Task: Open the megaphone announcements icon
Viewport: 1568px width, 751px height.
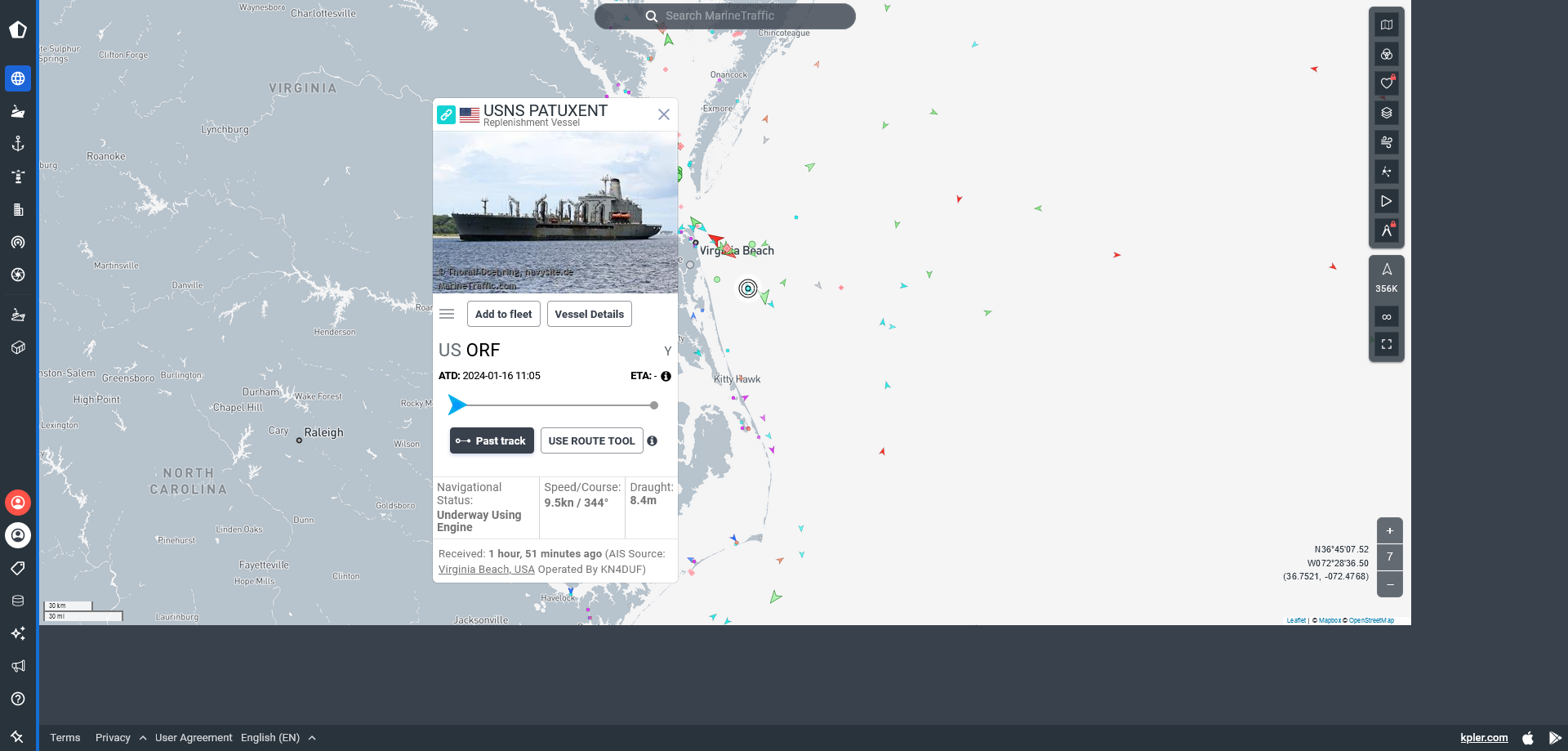Action: (18, 666)
